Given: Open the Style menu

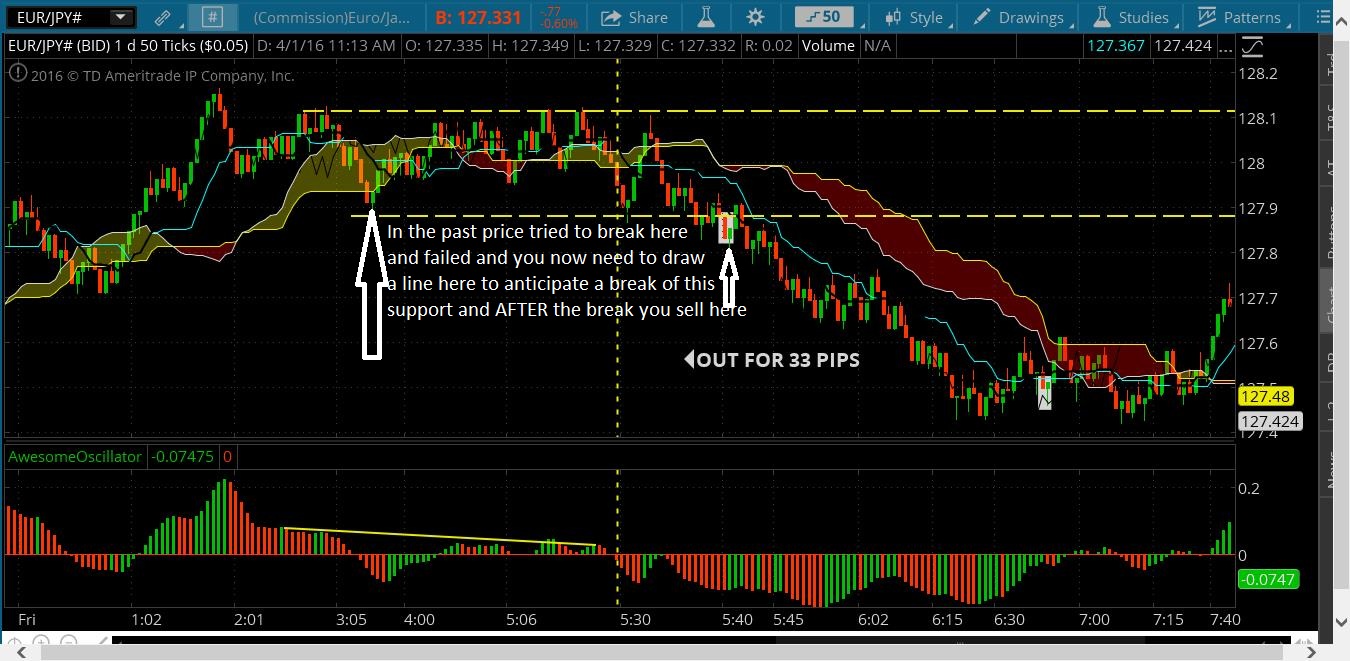Looking at the screenshot, I should [x=913, y=17].
